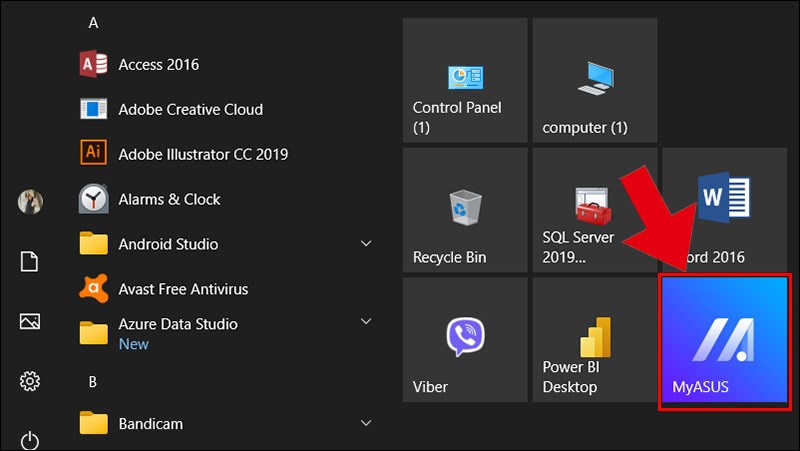
Task: Launch Adobe Illustrator CC 2019
Action: pos(224,154)
